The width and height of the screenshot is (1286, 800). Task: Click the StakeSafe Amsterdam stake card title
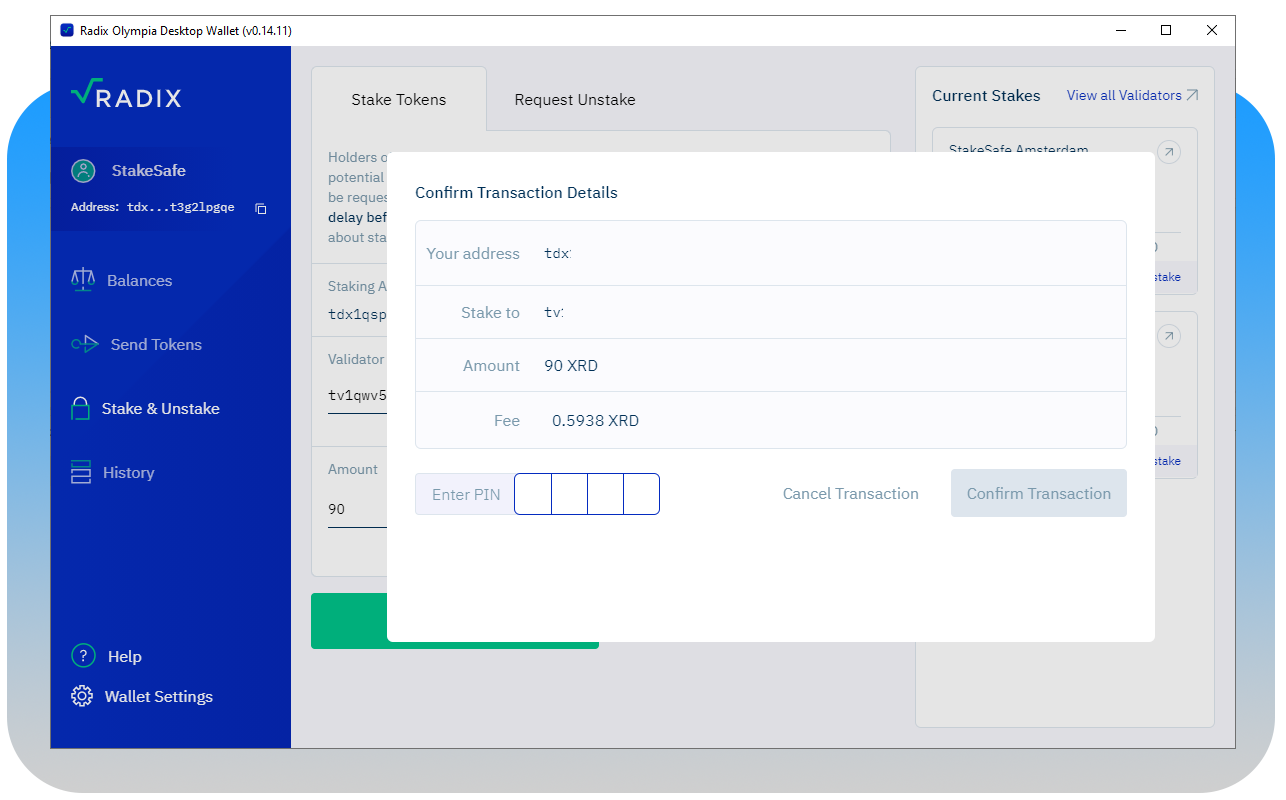(1018, 150)
